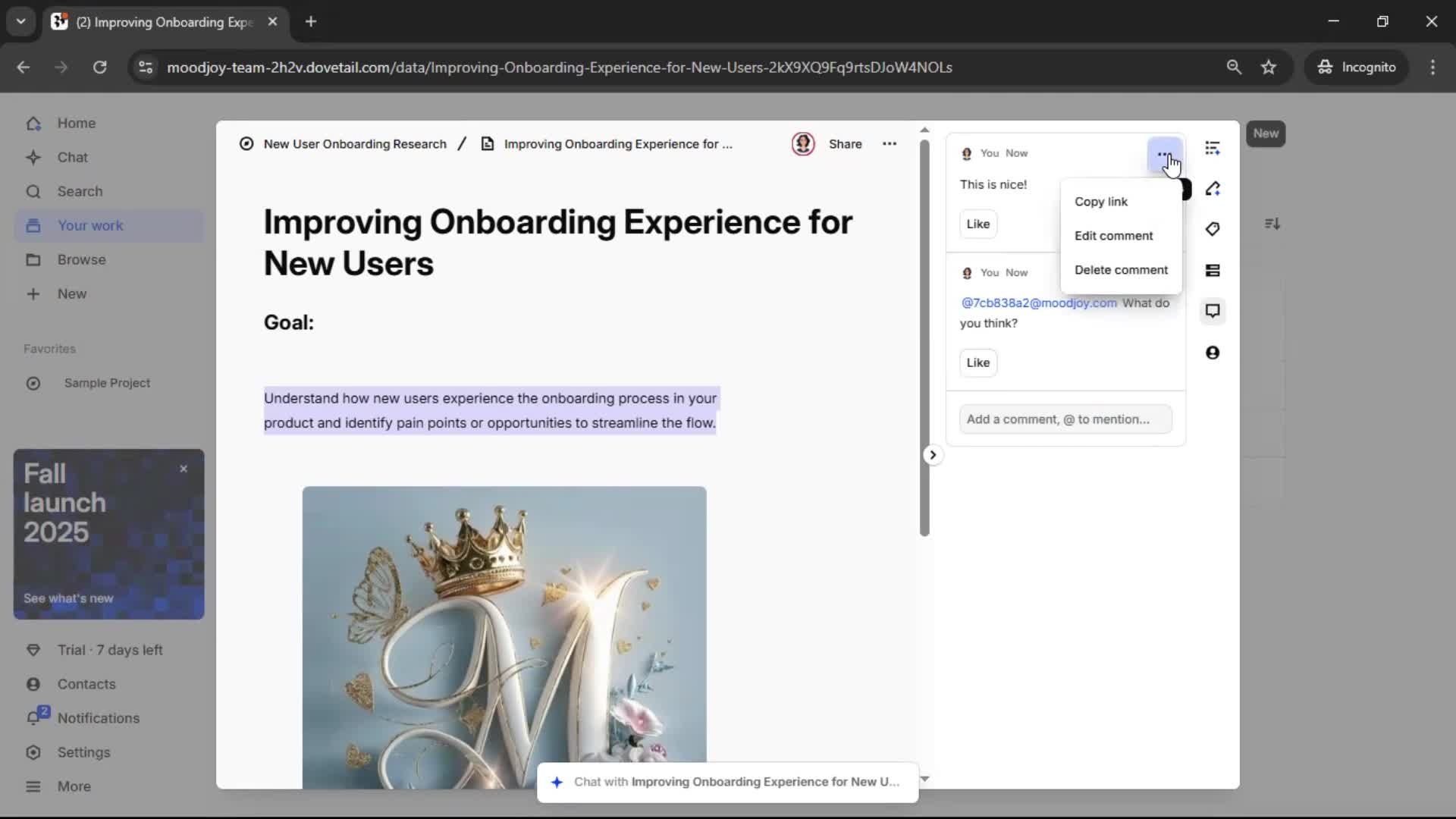Open the browser tab search dropdown arrow
Viewport: 1456px width, 819px height.
click(20, 21)
